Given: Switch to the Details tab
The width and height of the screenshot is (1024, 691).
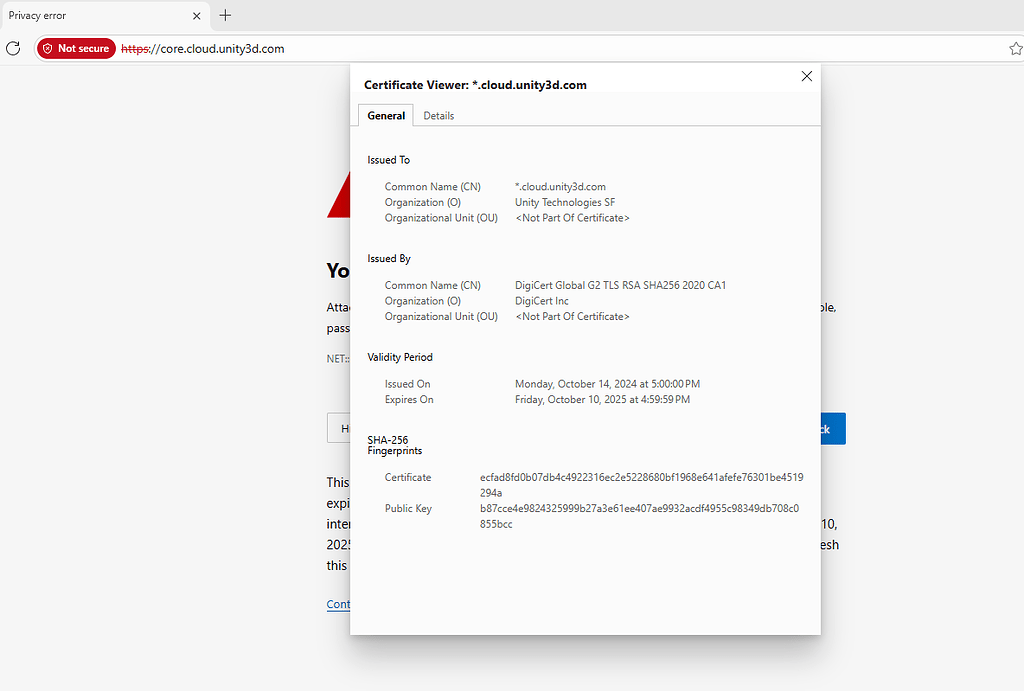Looking at the screenshot, I should click(438, 115).
